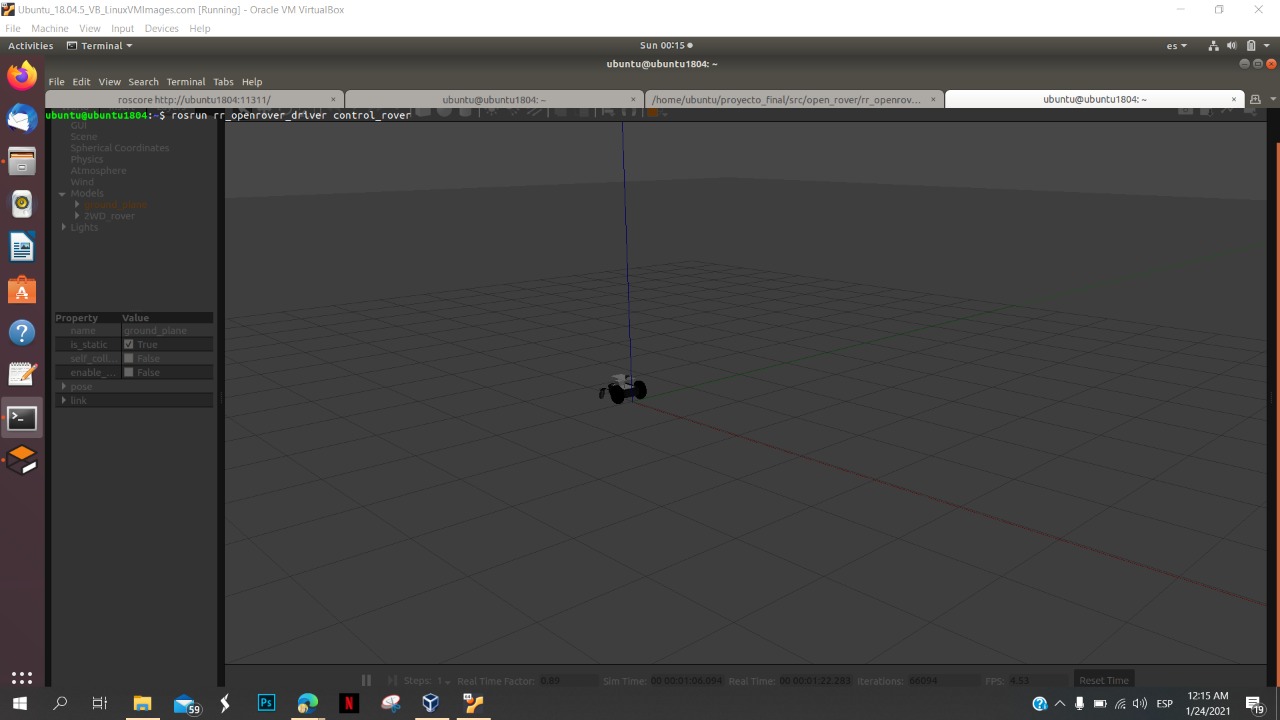Close the roscore terminal tab
The width and height of the screenshot is (1280, 720).
tap(333, 99)
